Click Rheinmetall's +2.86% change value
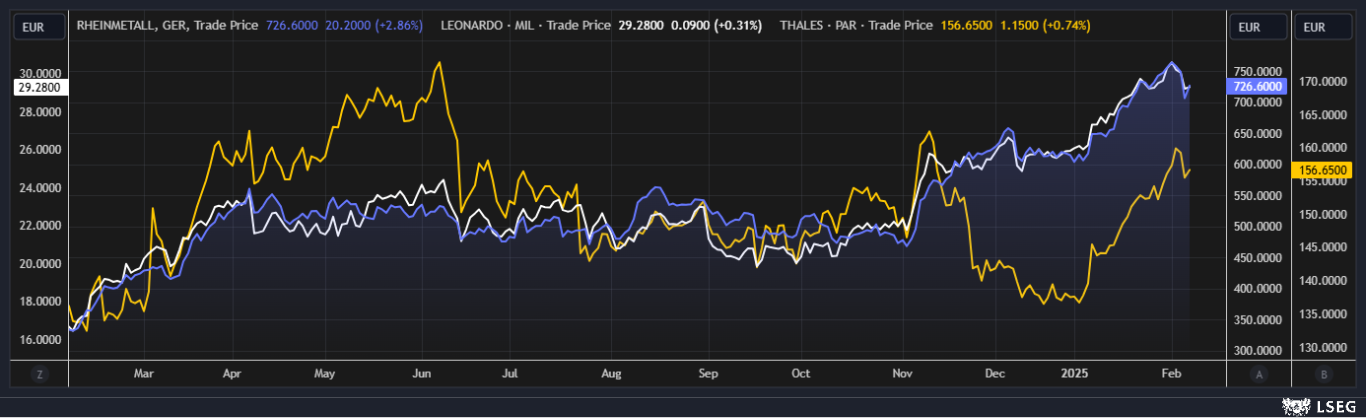The width and height of the screenshot is (1366, 418). (399, 24)
